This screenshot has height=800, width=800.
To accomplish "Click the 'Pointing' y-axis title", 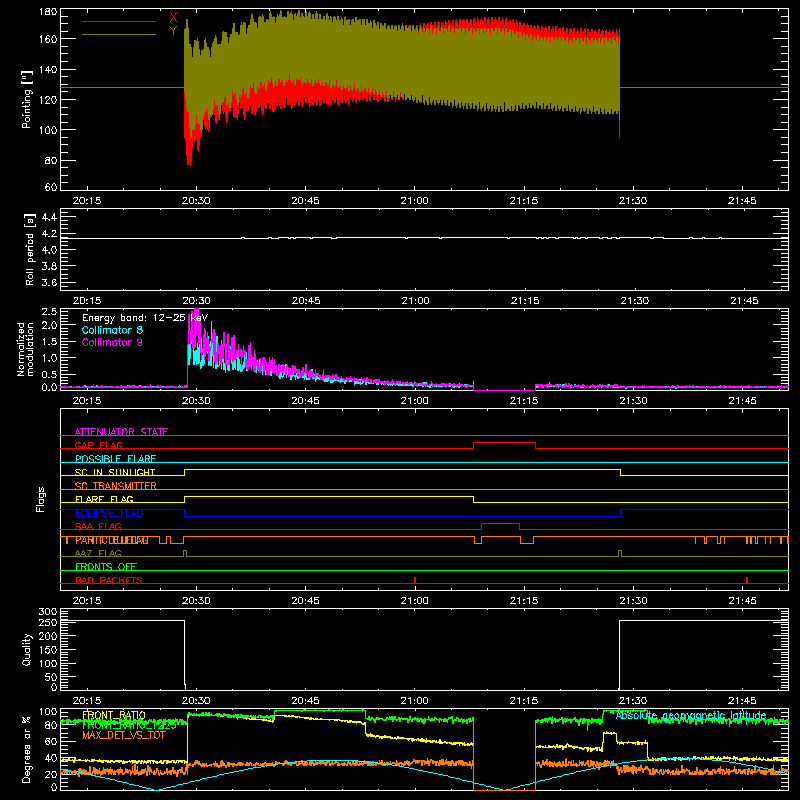I will pyautogui.click(x=27, y=99).
